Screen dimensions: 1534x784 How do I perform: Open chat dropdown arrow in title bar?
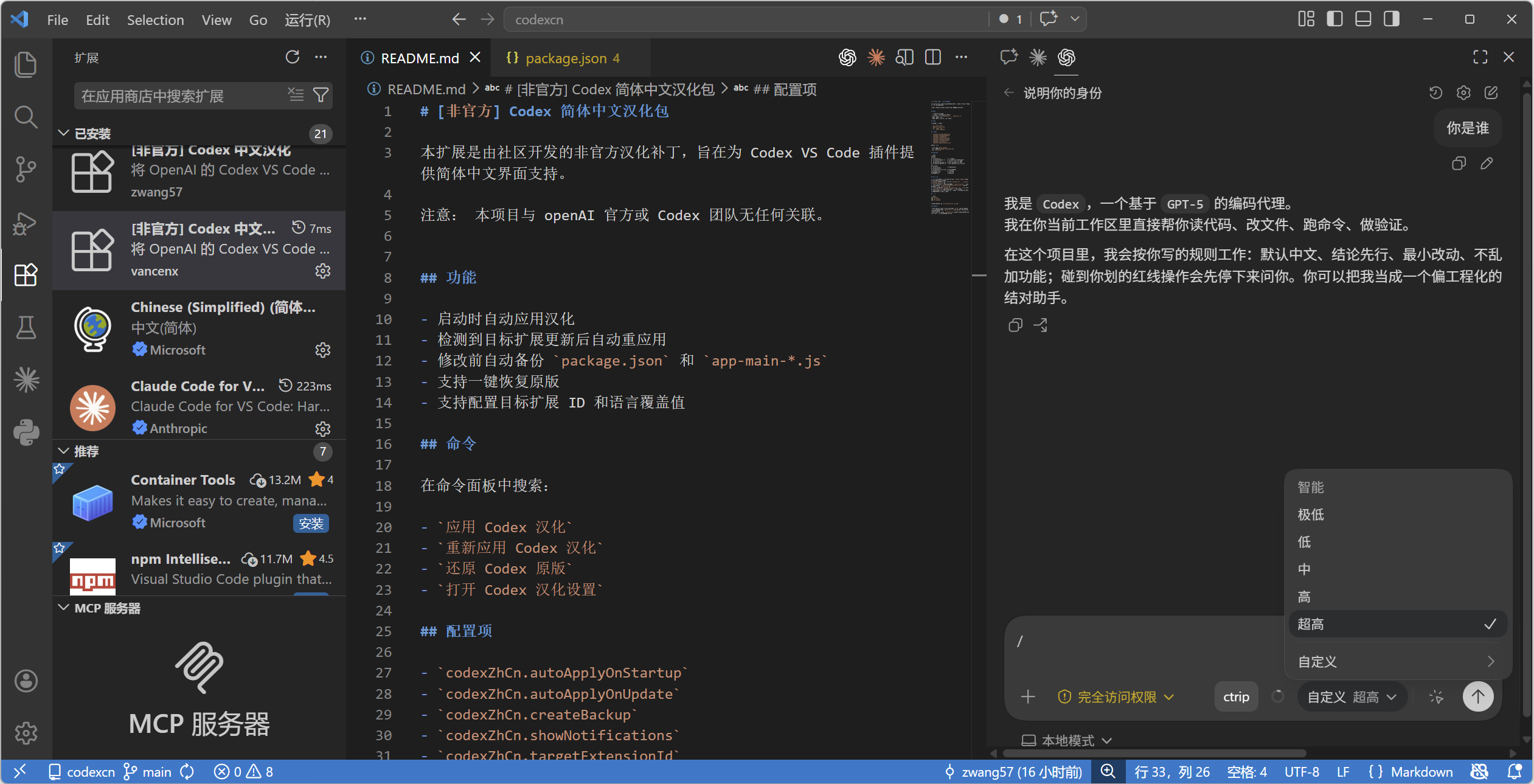pyautogui.click(x=1075, y=19)
